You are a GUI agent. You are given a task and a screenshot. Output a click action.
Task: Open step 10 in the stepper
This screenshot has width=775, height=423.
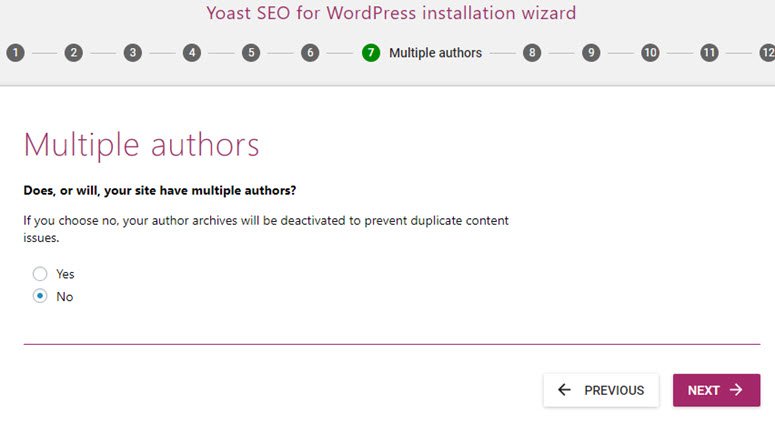pos(650,53)
